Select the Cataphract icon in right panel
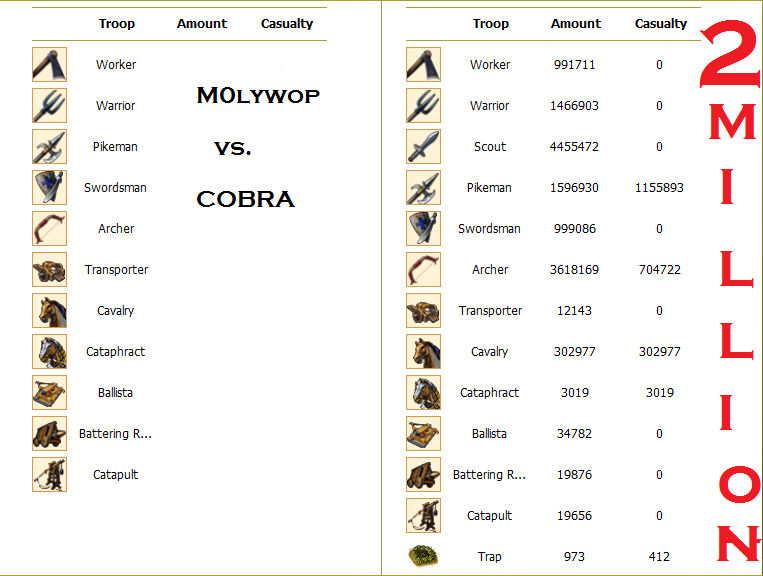 pyautogui.click(x=423, y=392)
